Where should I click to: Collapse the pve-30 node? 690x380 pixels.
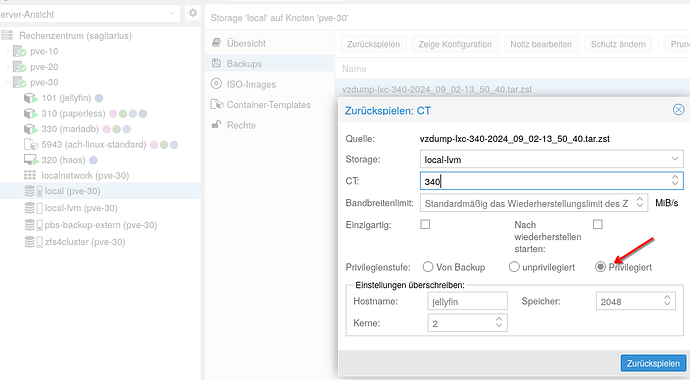point(7,82)
